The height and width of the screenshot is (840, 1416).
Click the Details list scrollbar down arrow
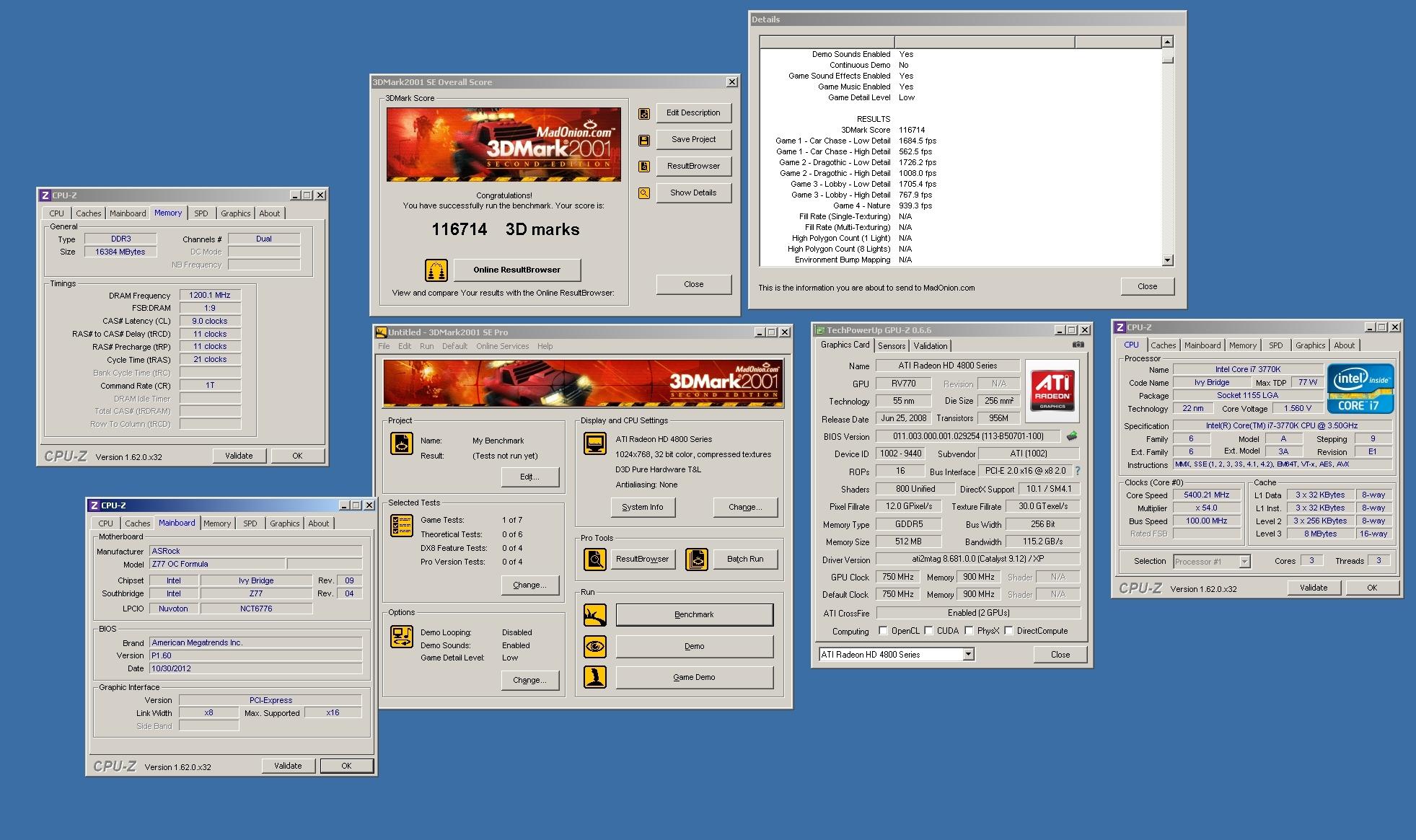click(1168, 260)
